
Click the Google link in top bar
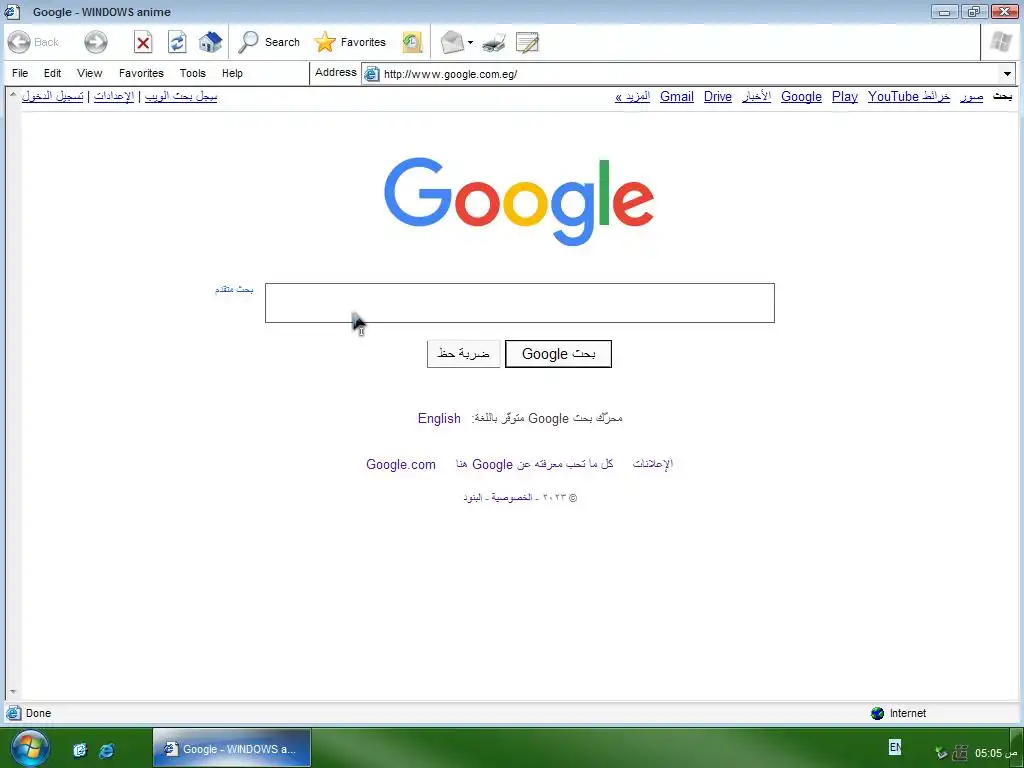click(x=801, y=97)
